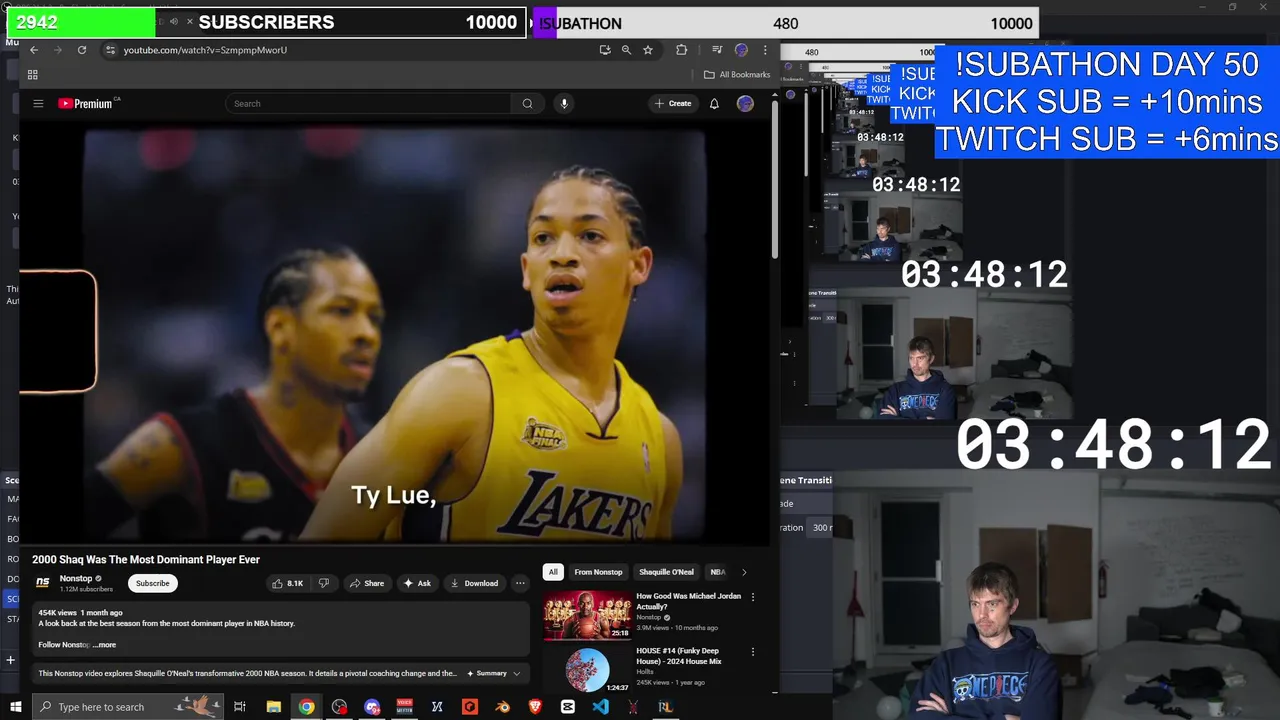Image resolution: width=1280 pixels, height=720 pixels.
Task: Open Chrome extensions puzzle icon
Action: coord(682,50)
